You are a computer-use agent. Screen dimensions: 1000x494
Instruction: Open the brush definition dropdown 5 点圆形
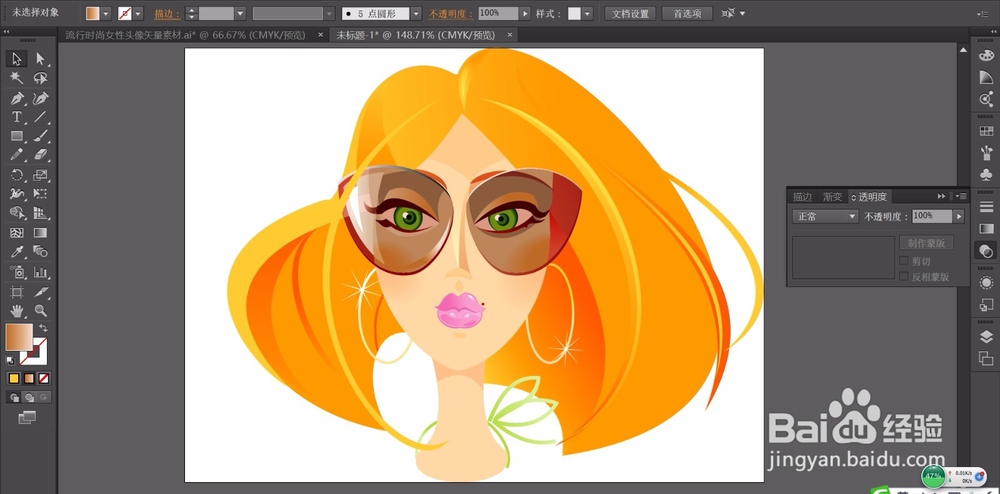pyautogui.click(x=416, y=13)
